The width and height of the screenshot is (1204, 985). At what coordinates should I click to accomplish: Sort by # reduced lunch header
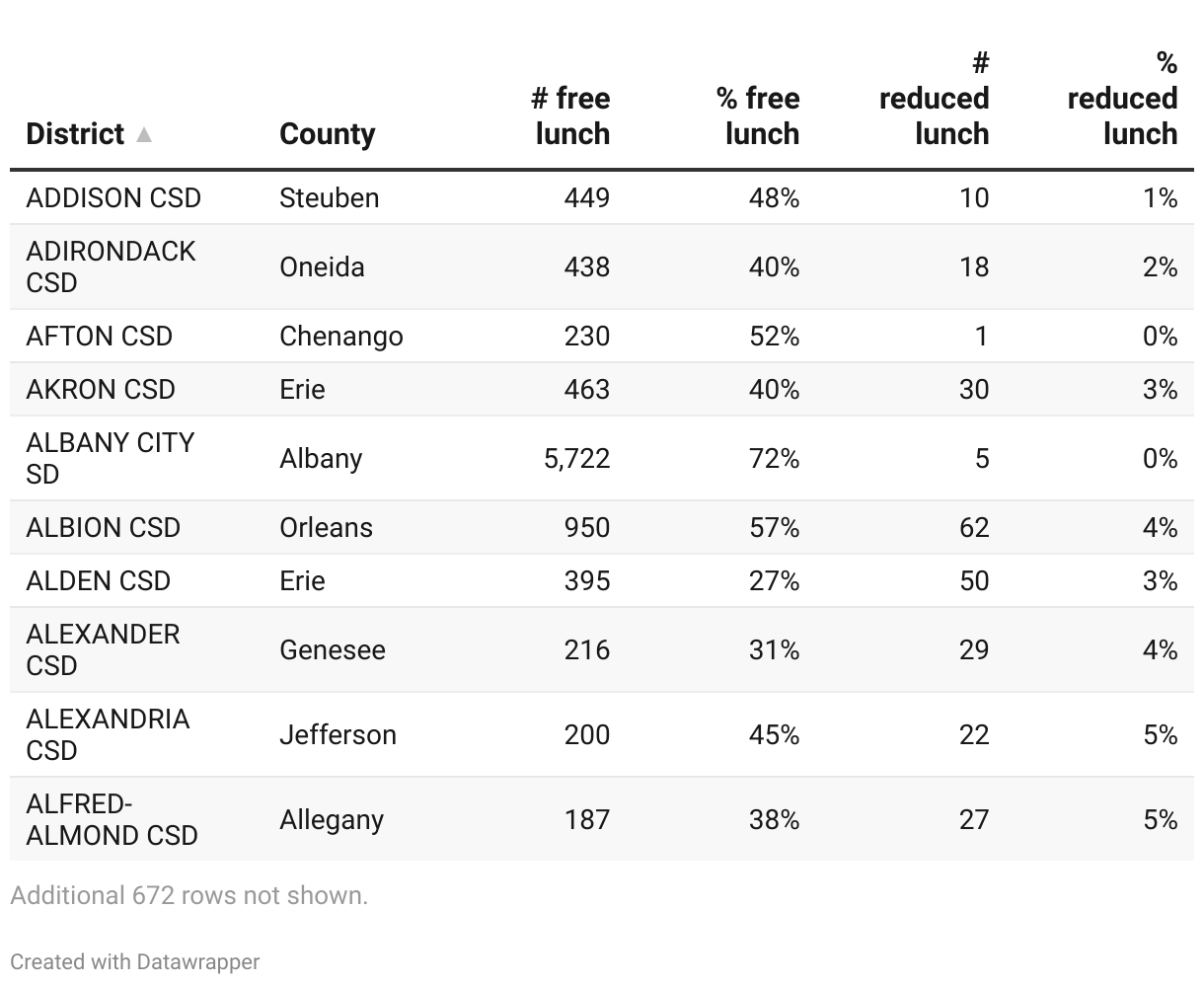pyautogui.click(x=934, y=99)
